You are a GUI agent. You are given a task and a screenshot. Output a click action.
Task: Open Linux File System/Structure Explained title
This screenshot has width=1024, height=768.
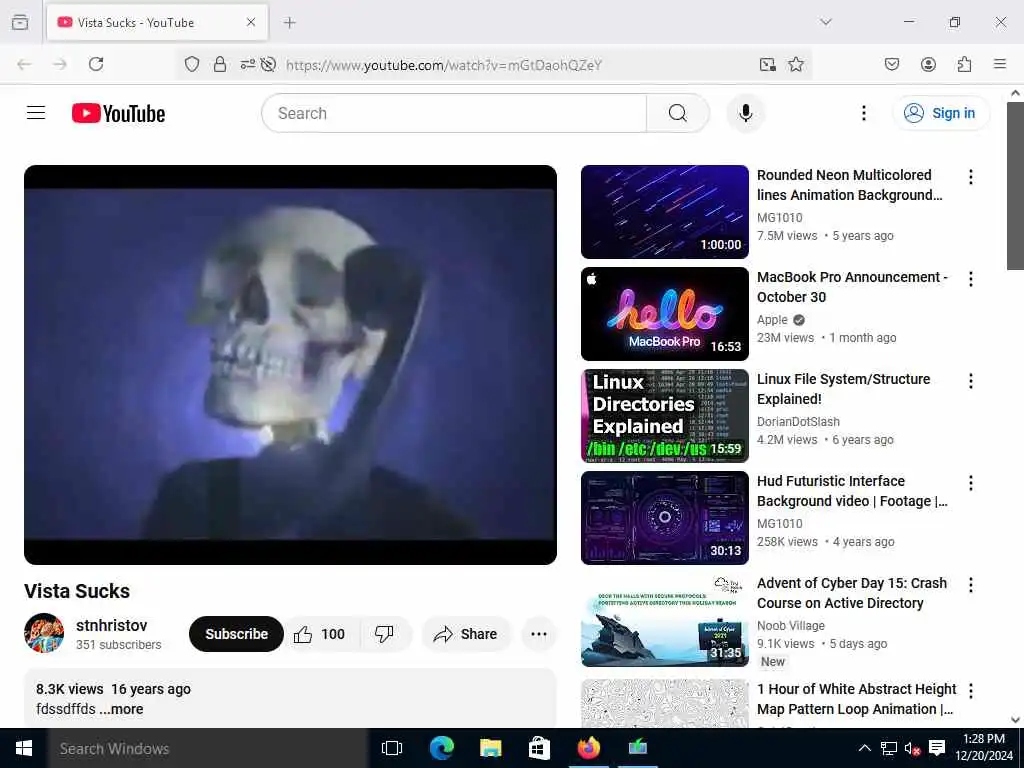pyautogui.click(x=843, y=389)
